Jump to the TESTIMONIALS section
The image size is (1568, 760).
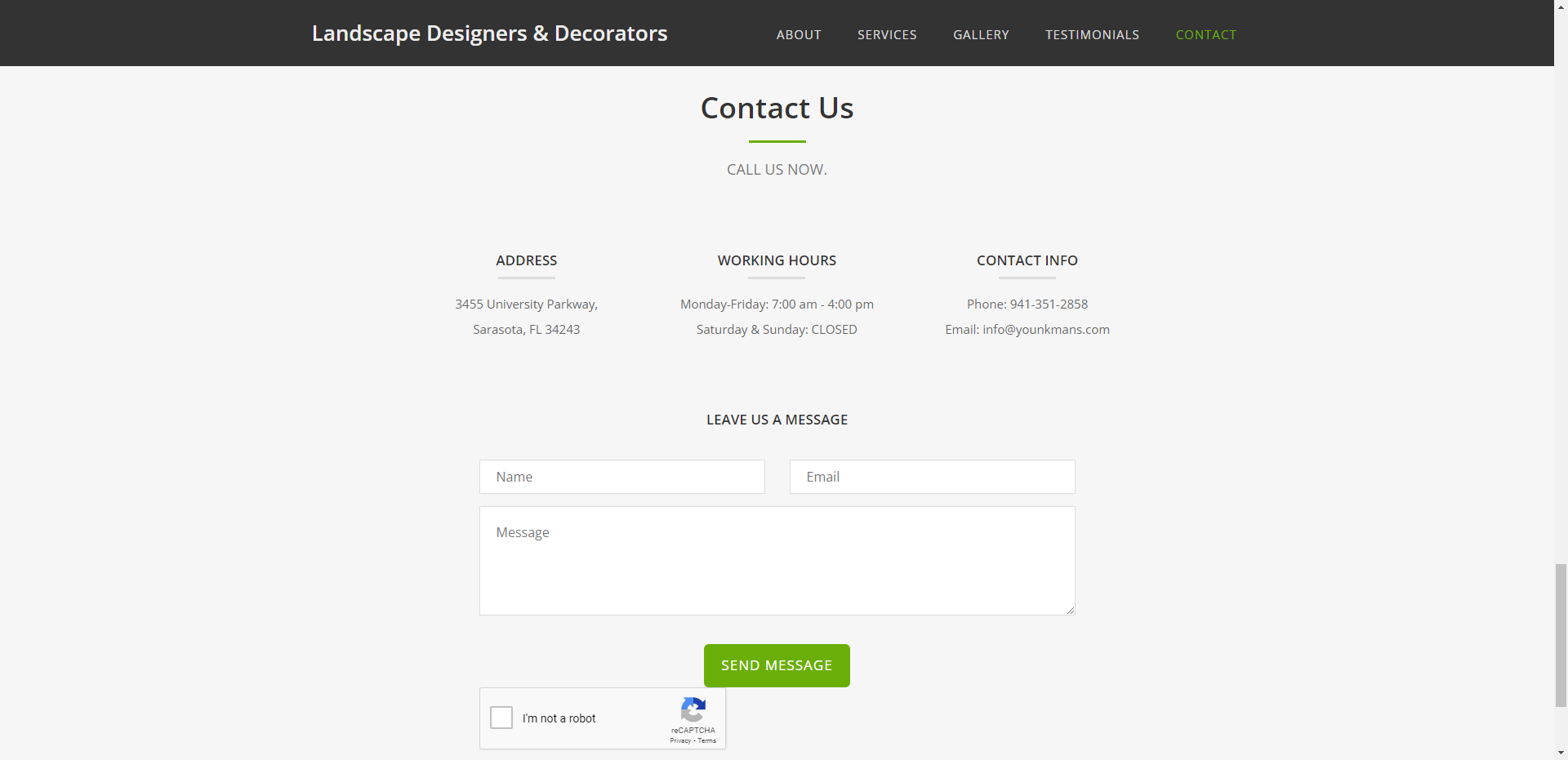pyautogui.click(x=1091, y=35)
